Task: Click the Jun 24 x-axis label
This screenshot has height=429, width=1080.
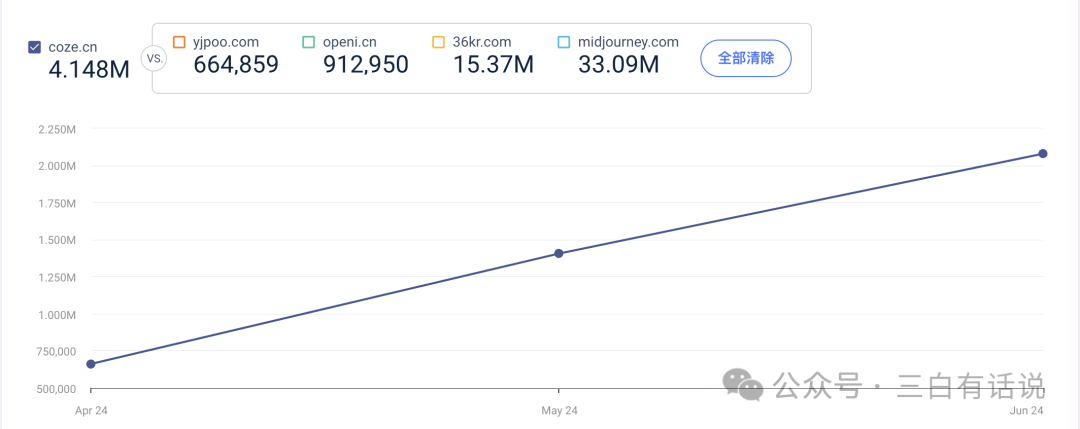Action: coord(1028,410)
